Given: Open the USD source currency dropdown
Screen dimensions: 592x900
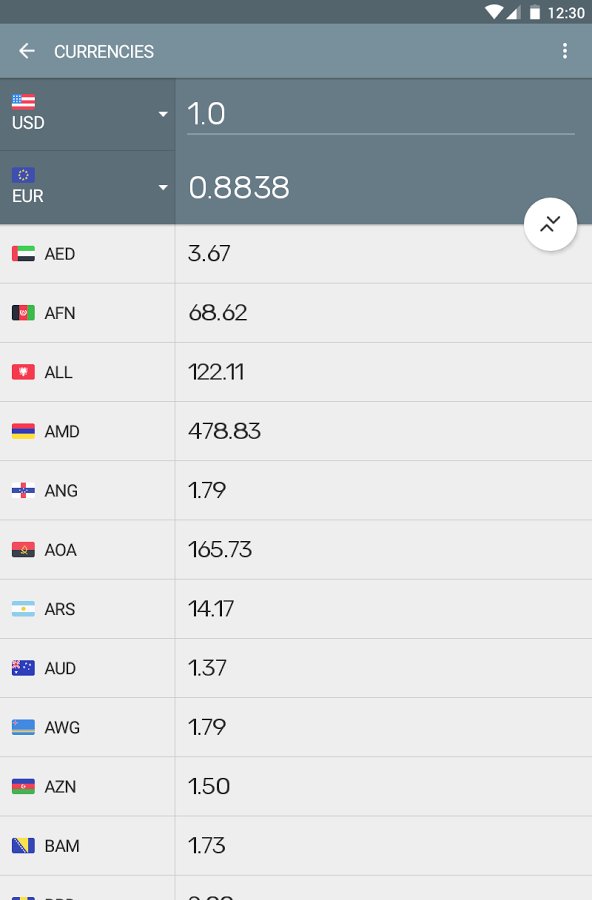Looking at the screenshot, I should click(x=87, y=114).
